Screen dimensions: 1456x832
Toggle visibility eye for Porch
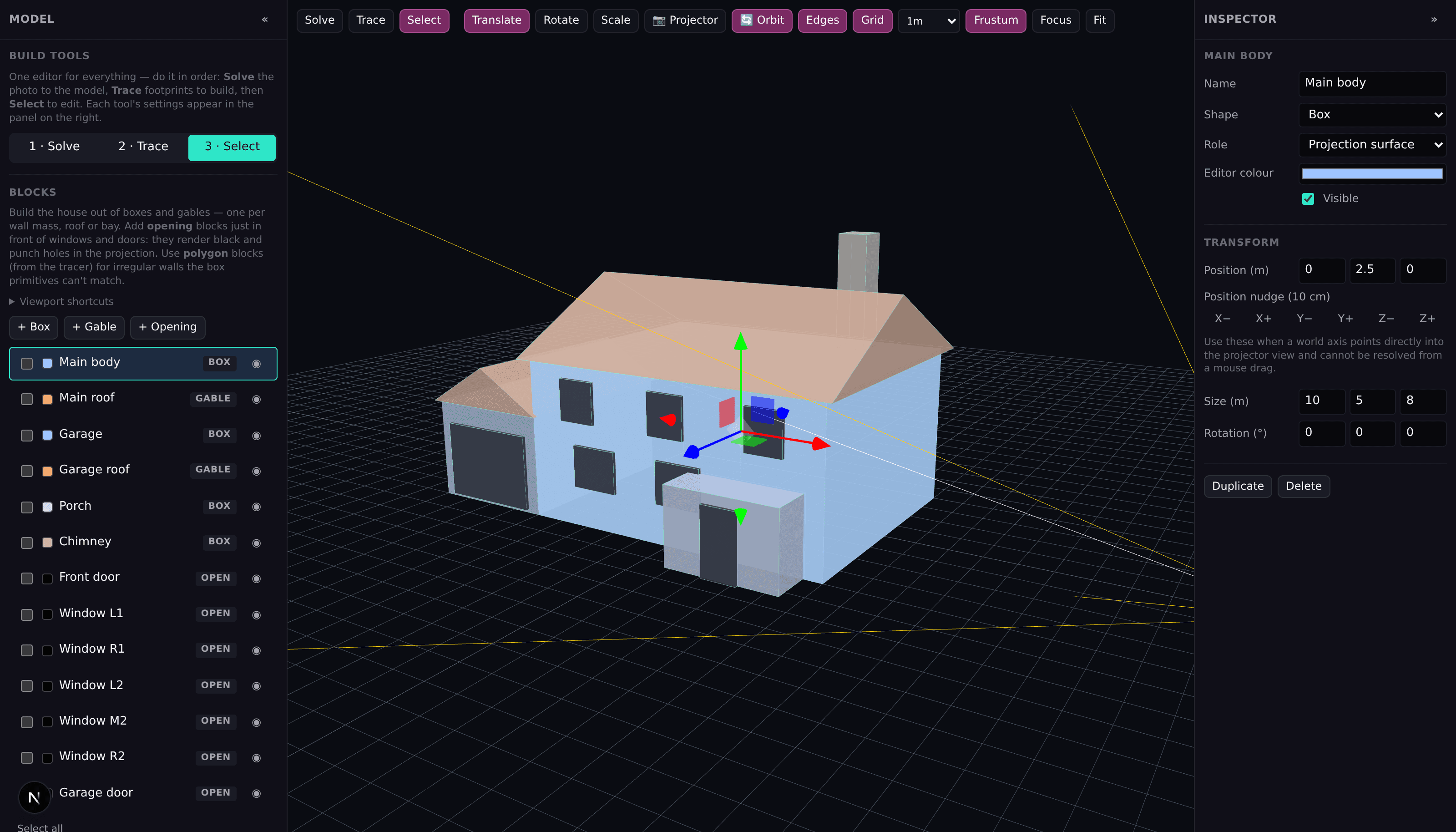click(x=257, y=507)
